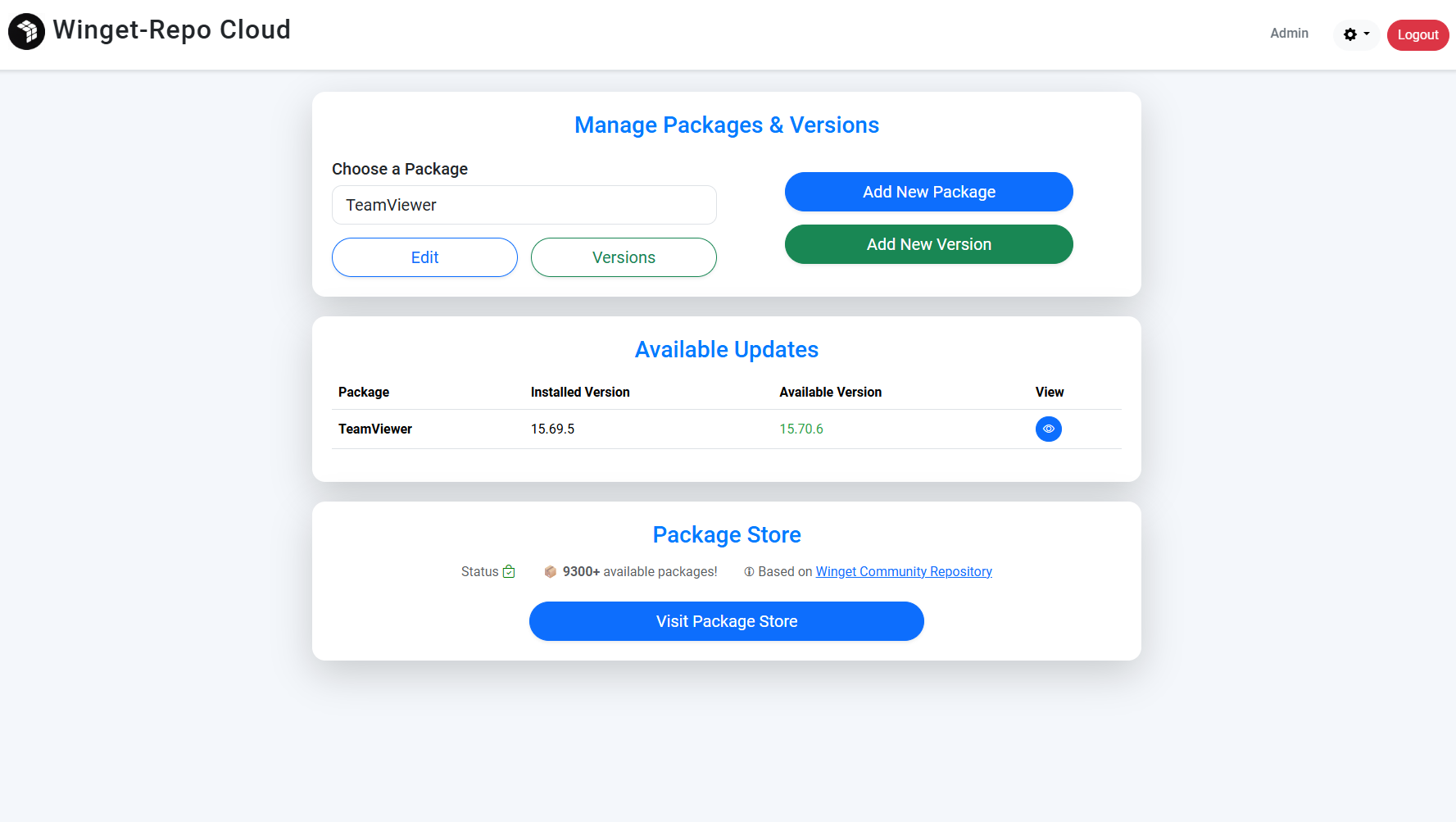Open the Admin menu item
Image resolution: width=1456 pixels, height=822 pixels.
point(1289,34)
